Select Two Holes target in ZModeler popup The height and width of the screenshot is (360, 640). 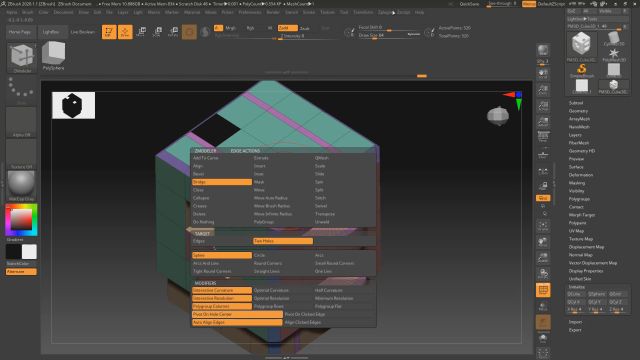283,241
